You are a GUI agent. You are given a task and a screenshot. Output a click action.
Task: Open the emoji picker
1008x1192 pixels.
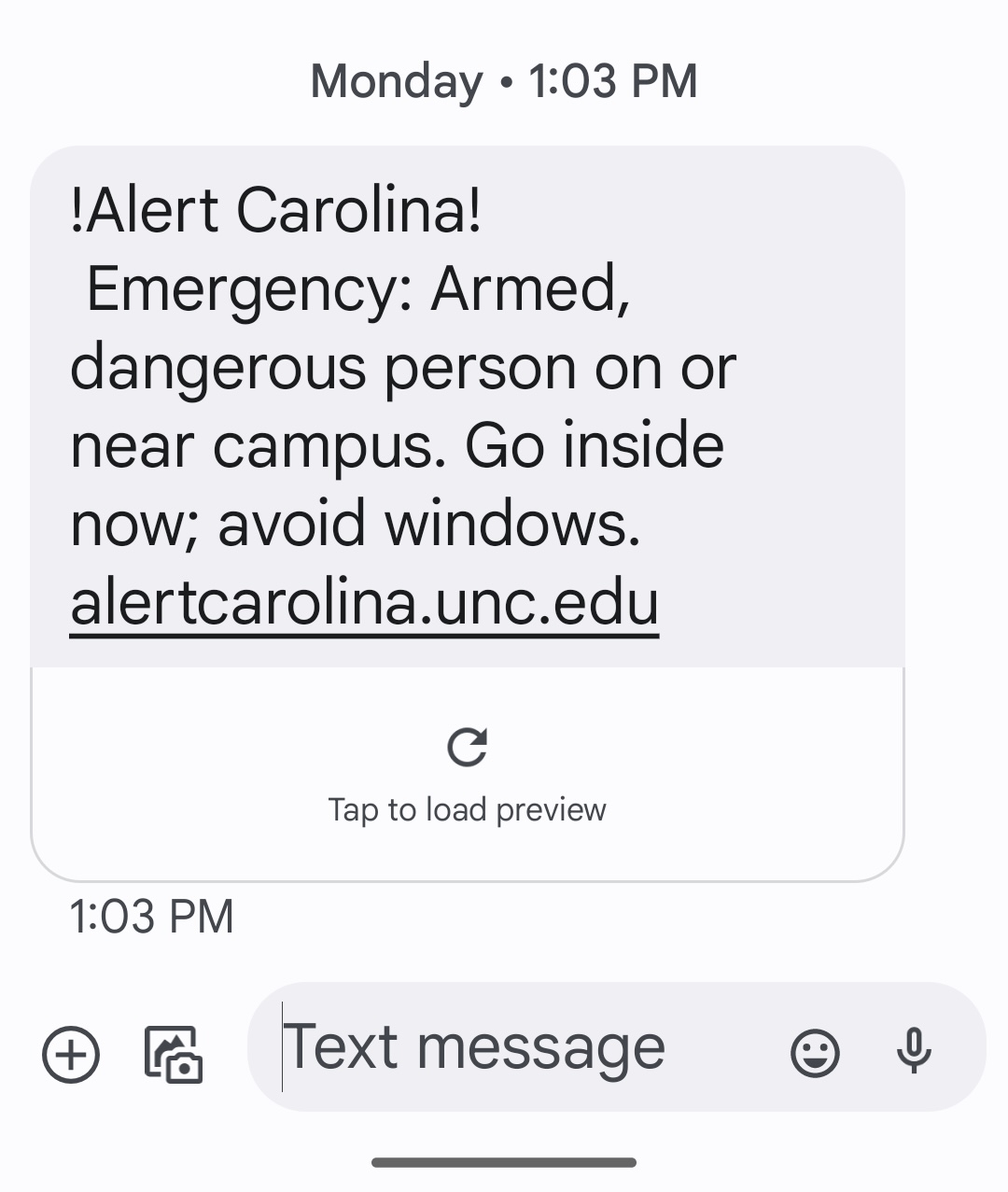(815, 1054)
